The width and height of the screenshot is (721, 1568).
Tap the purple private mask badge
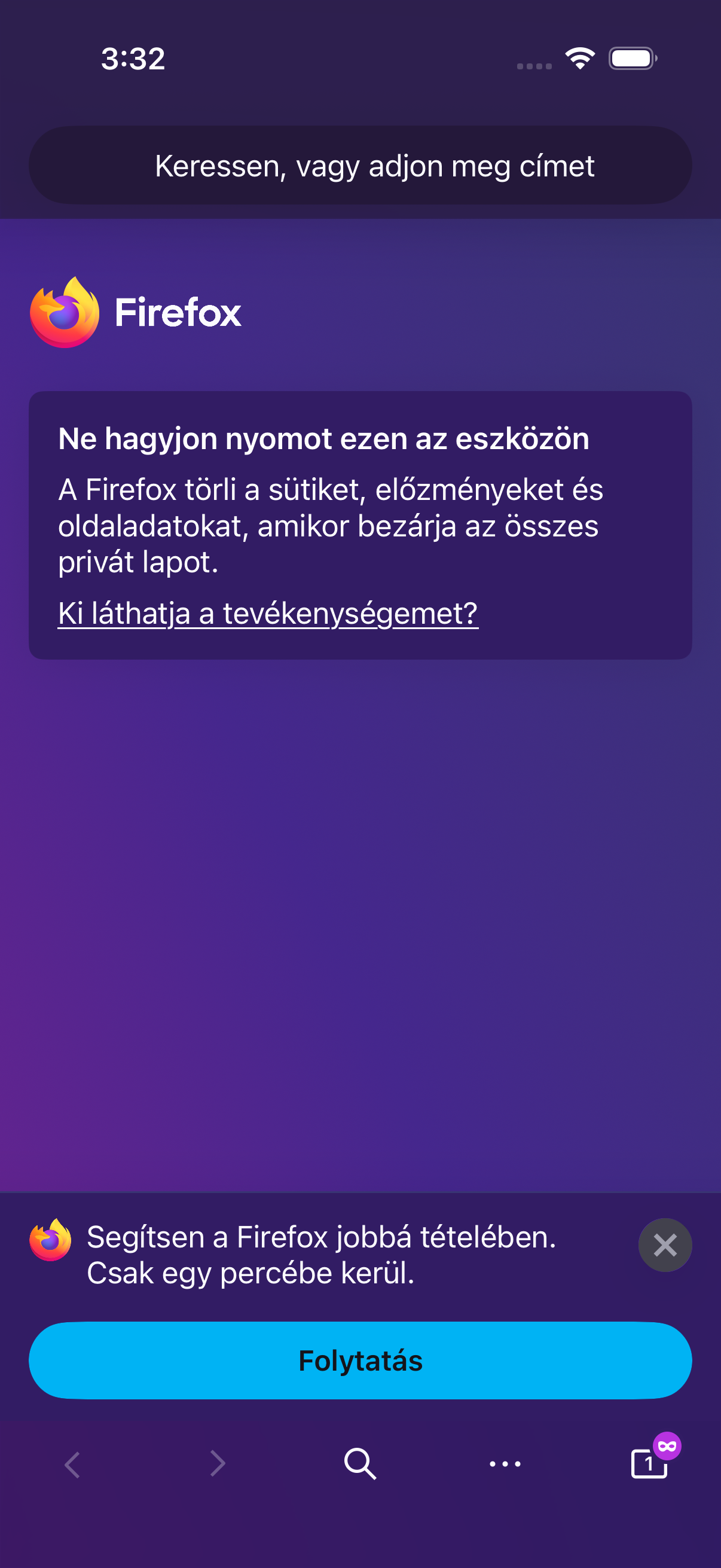667,1446
